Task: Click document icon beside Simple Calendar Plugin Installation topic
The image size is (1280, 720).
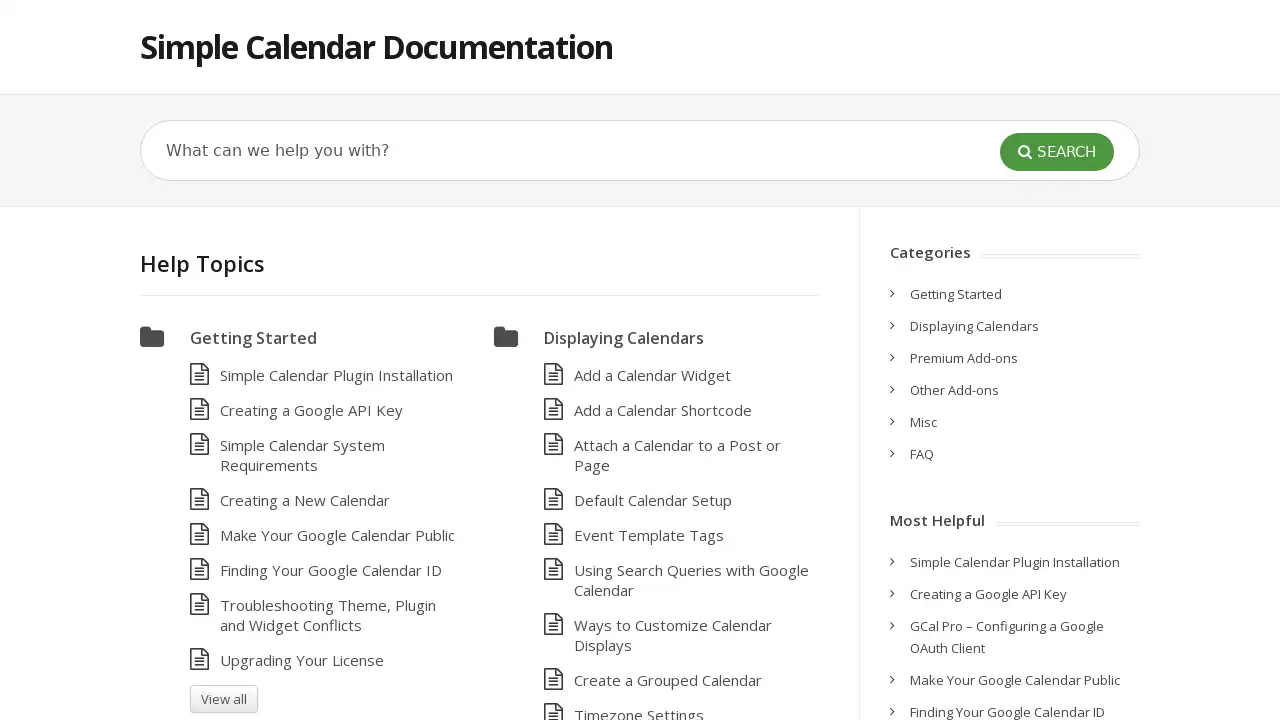Action: pos(200,374)
